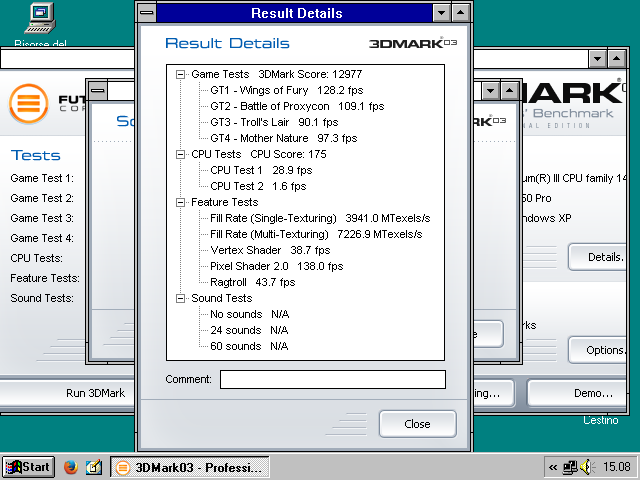Select the No sounds row
640x480 pixels.
249,314
